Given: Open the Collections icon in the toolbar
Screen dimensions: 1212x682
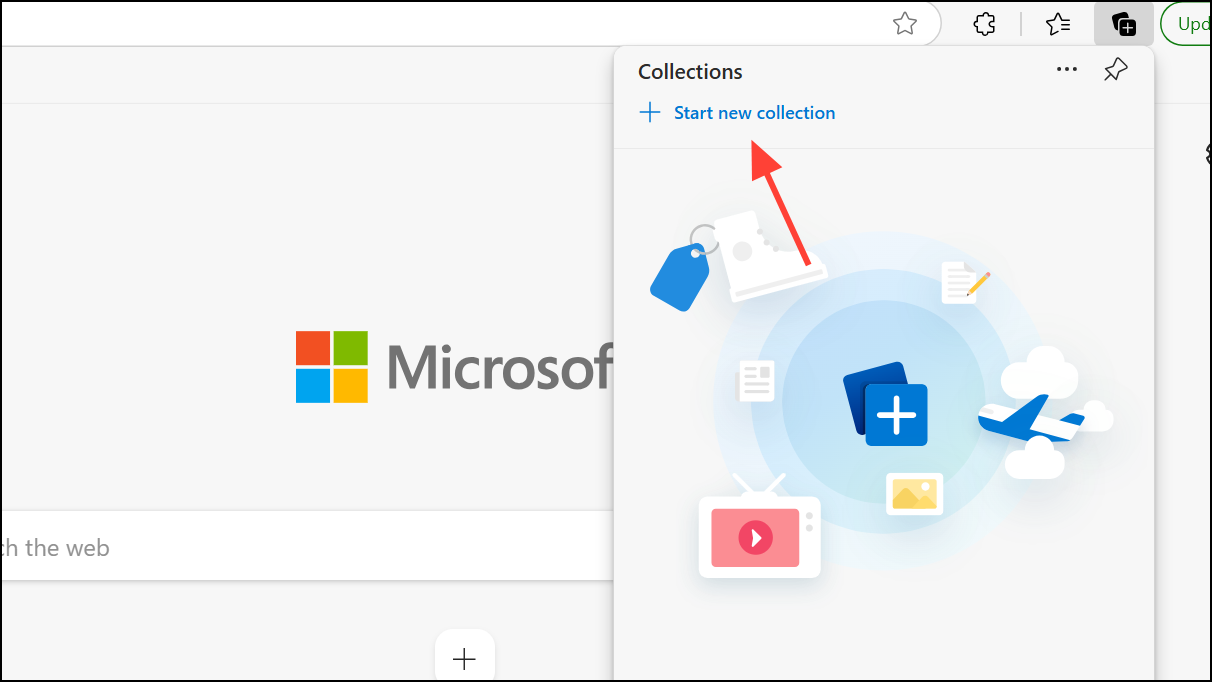Looking at the screenshot, I should (x=1123, y=23).
